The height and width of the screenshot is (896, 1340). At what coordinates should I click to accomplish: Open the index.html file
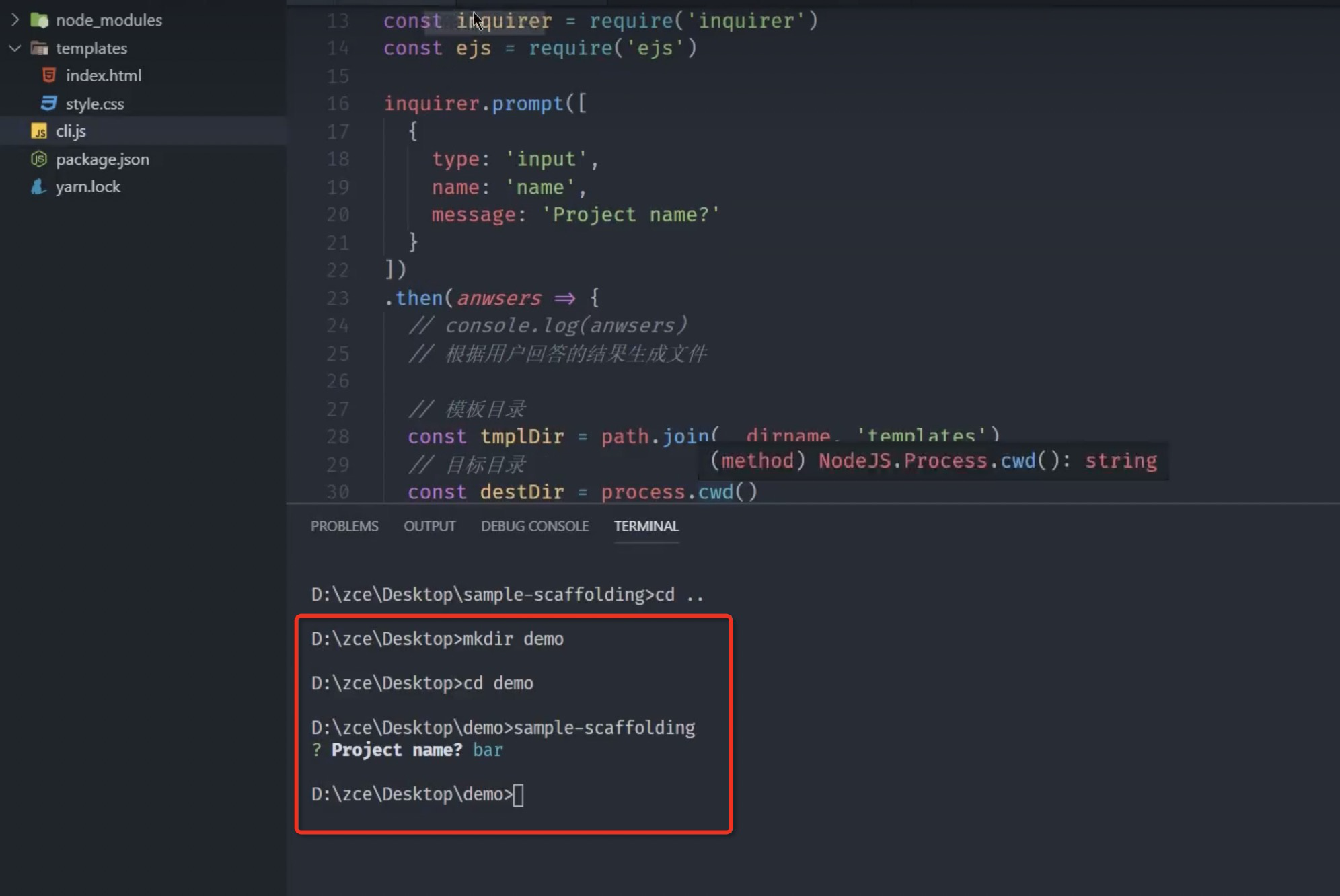(x=104, y=75)
